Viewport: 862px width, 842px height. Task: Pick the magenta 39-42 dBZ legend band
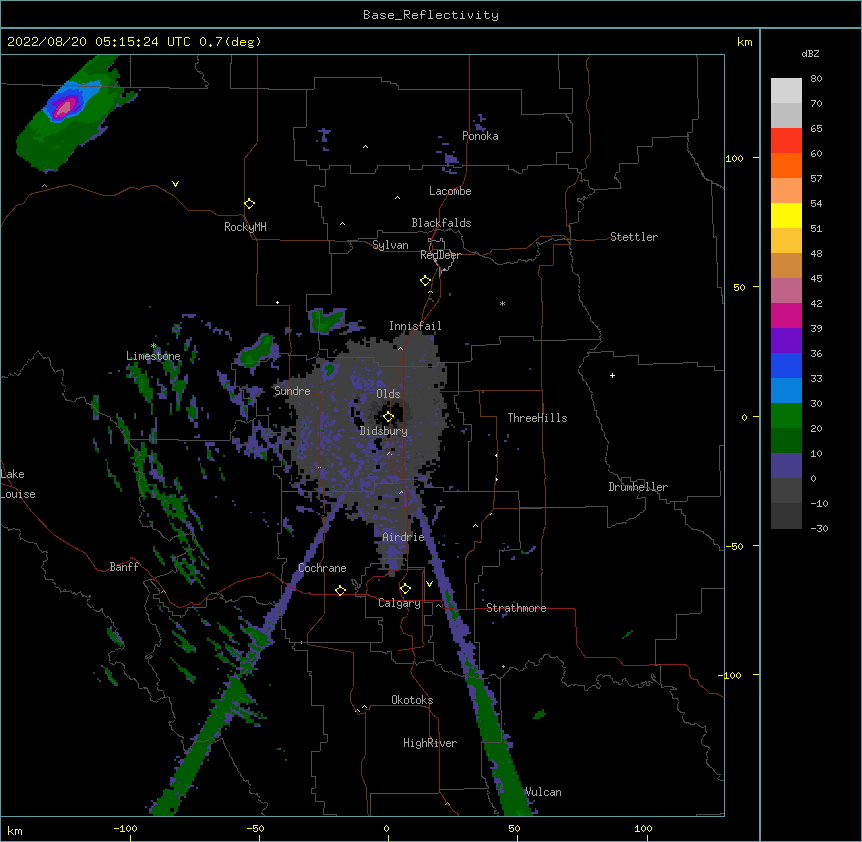pos(786,315)
